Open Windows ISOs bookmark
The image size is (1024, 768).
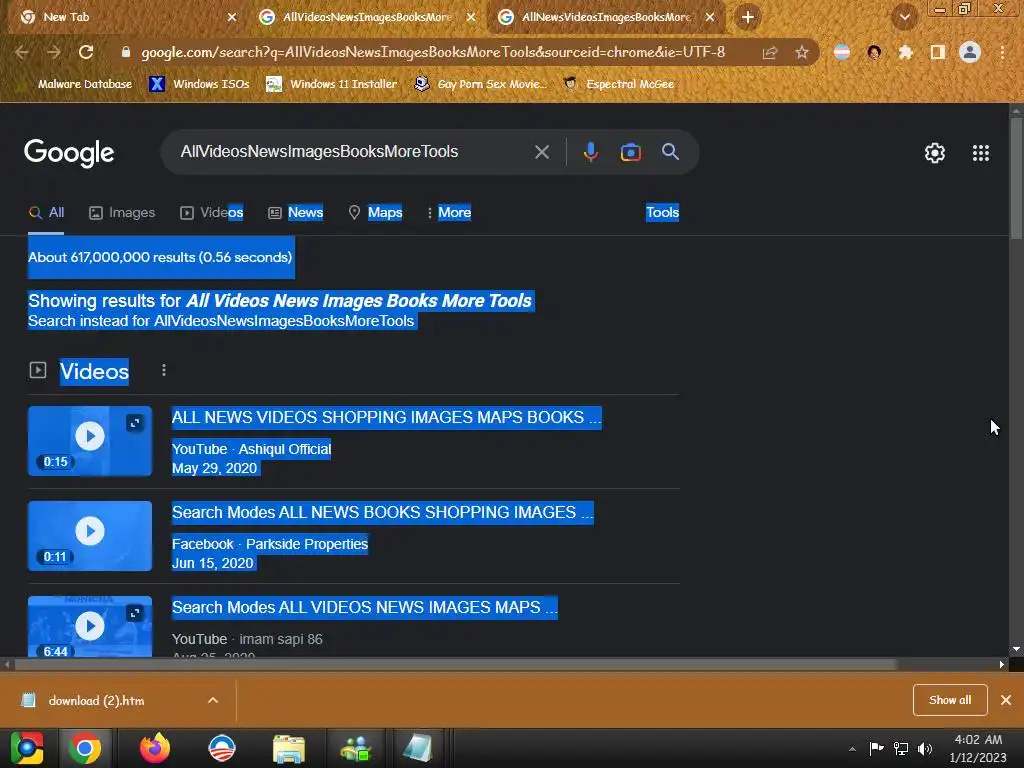pyautogui.click(x=199, y=84)
